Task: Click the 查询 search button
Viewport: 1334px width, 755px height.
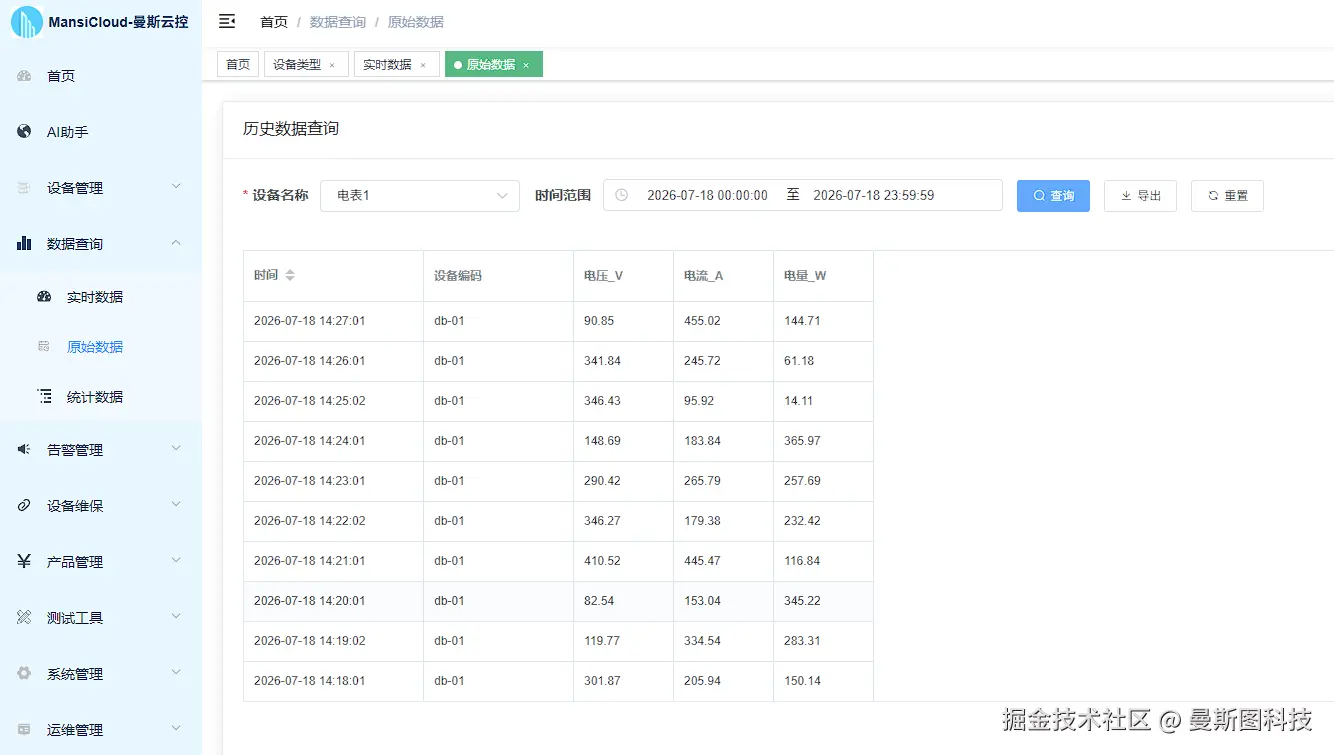Action: click(1053, 195)
